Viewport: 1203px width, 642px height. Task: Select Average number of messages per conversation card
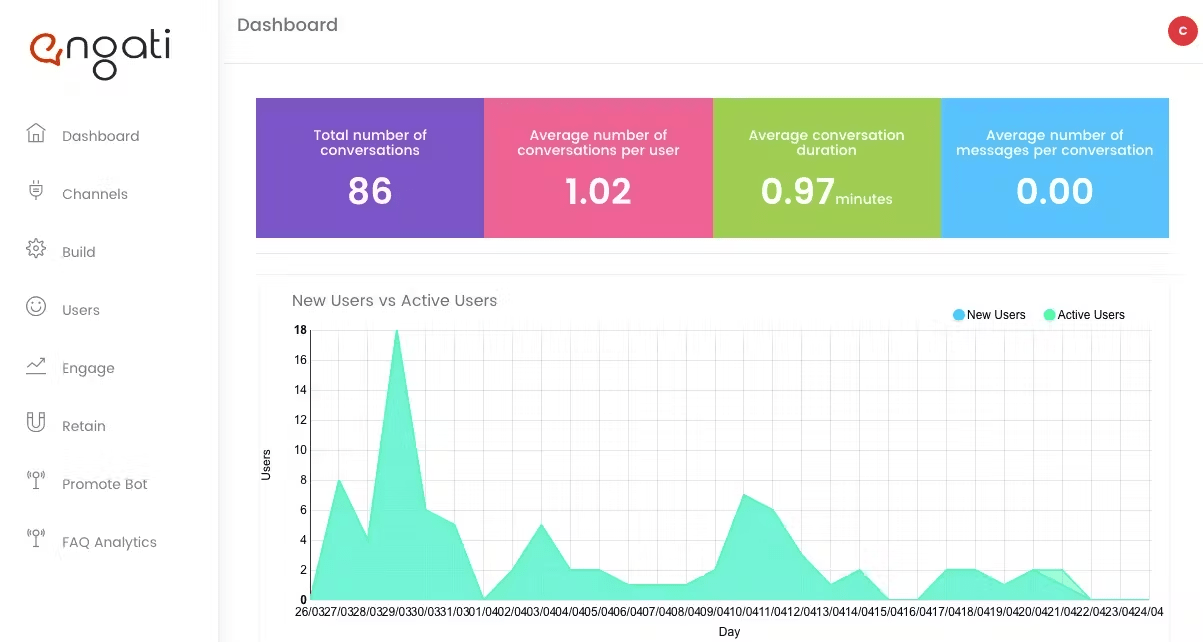coord(1055,168)
